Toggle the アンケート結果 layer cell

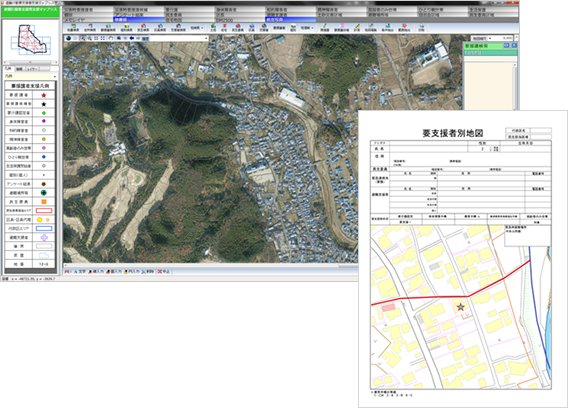138,14
